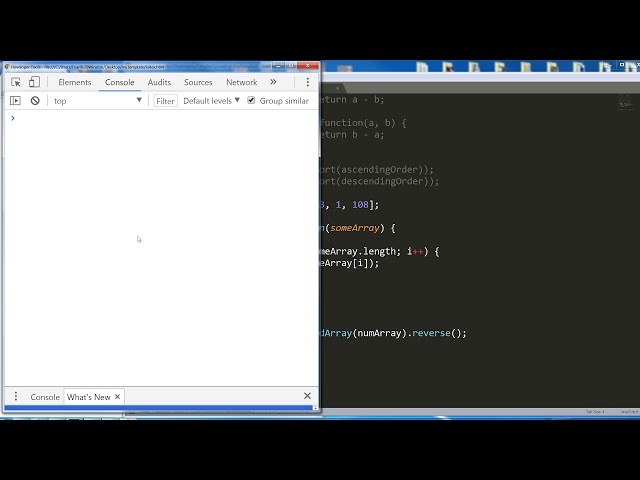This screenshot has height=480, width=640.
Task: Click ascendingOrder text in editor
Action: (382, 169)
